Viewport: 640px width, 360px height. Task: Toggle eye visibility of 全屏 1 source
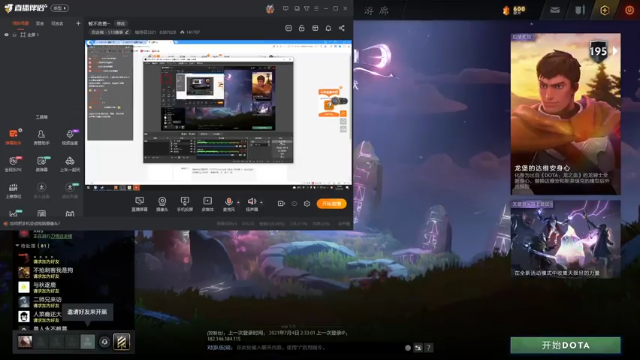coord(6,35)
